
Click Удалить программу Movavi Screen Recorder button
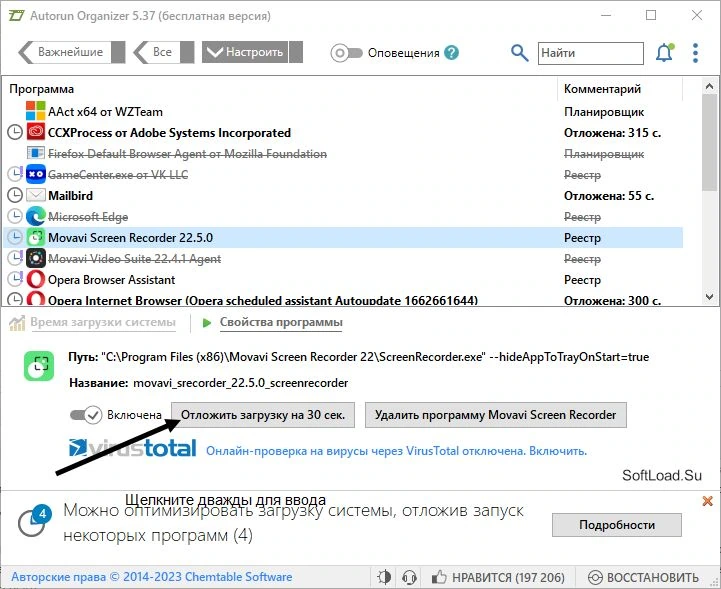tap(496, 415)
